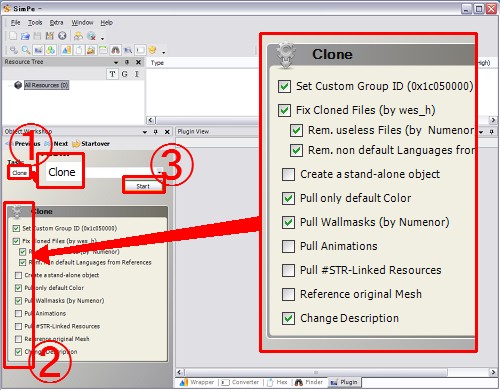
Task: Click the colored spheres toolbar icon
Action: (50, 50)
